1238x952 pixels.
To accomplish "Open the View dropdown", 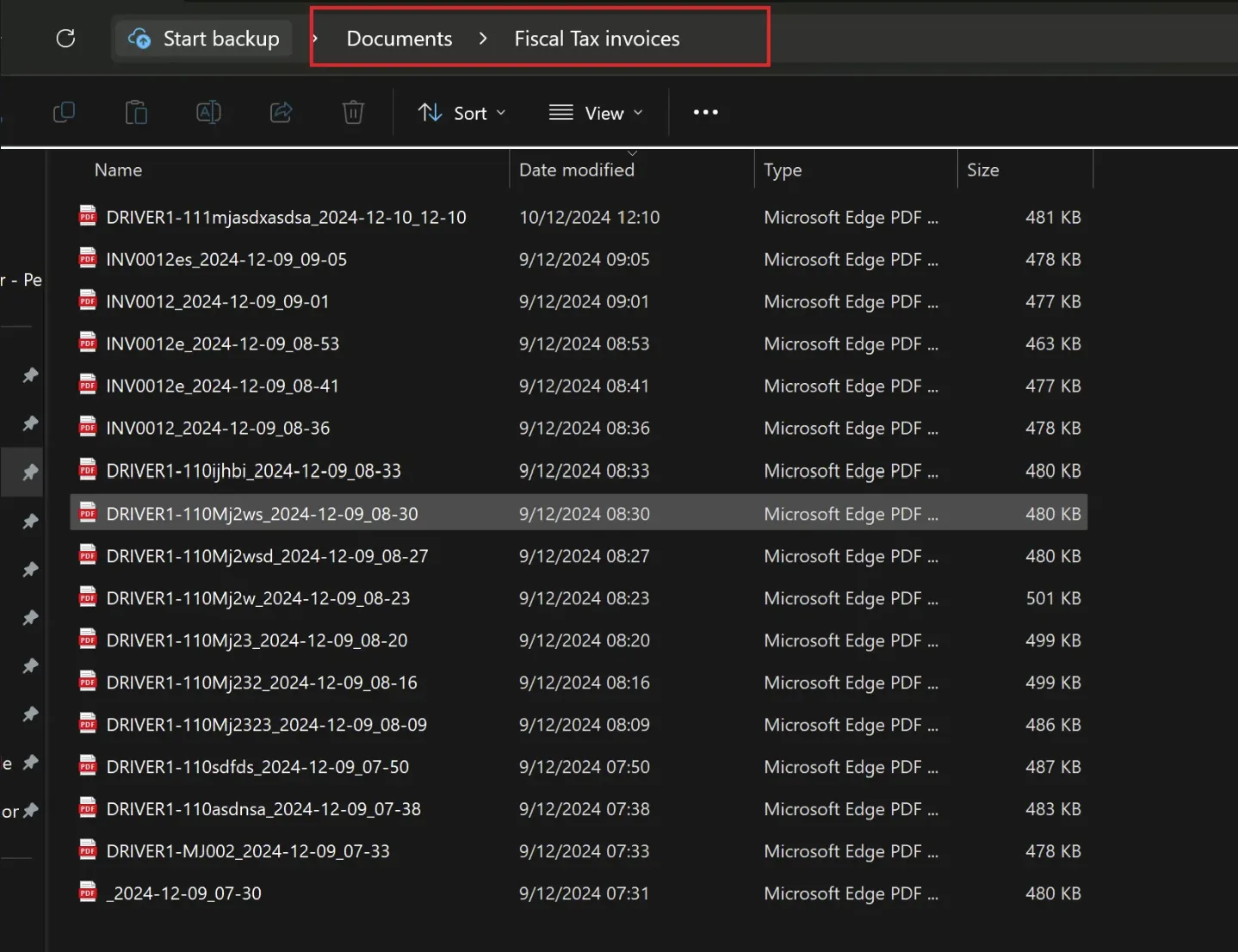I will (596, 113).
